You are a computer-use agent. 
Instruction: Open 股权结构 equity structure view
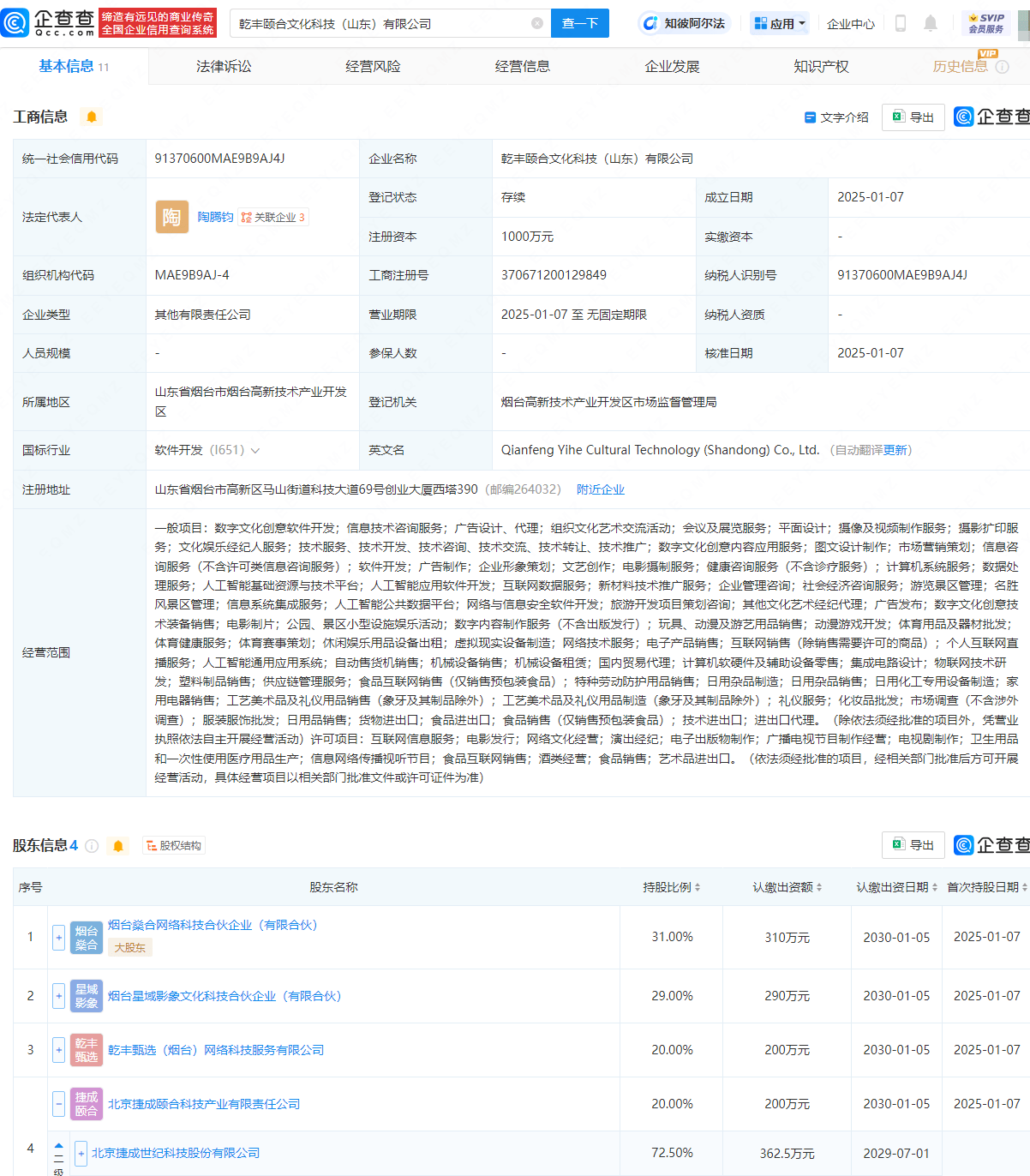[174, 846]
